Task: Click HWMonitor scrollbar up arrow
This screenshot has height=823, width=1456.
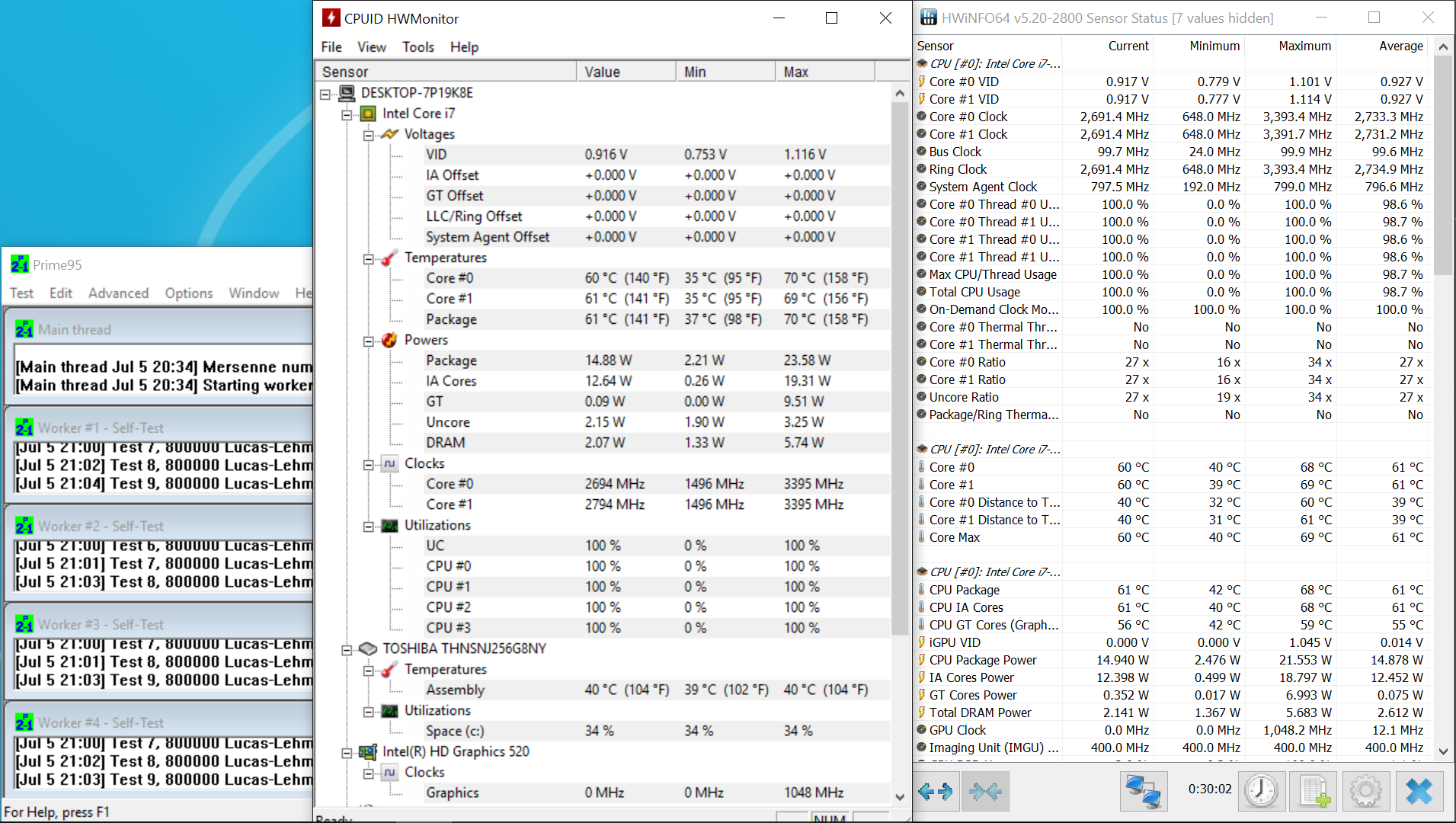Action: tap(900, 93)
